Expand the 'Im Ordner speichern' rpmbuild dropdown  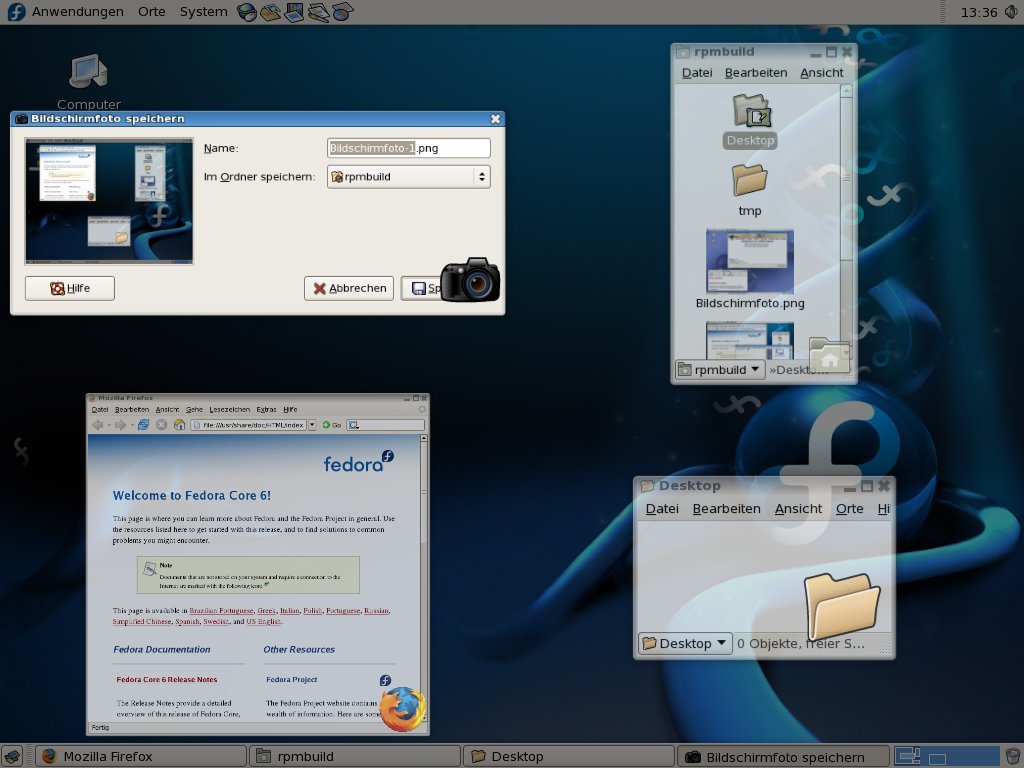point(409,177)
